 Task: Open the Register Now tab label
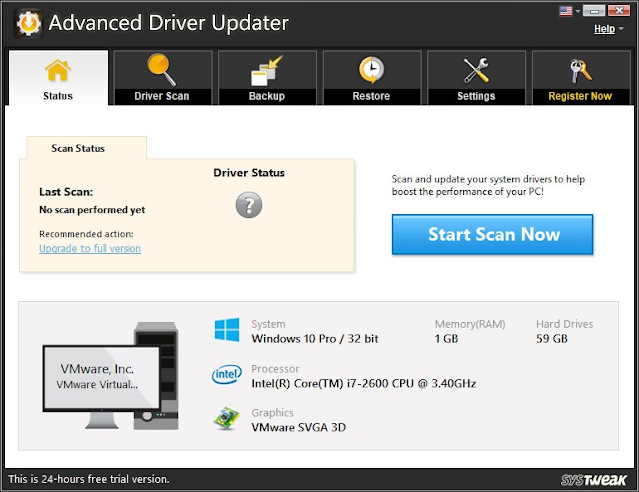pos(580,96)
